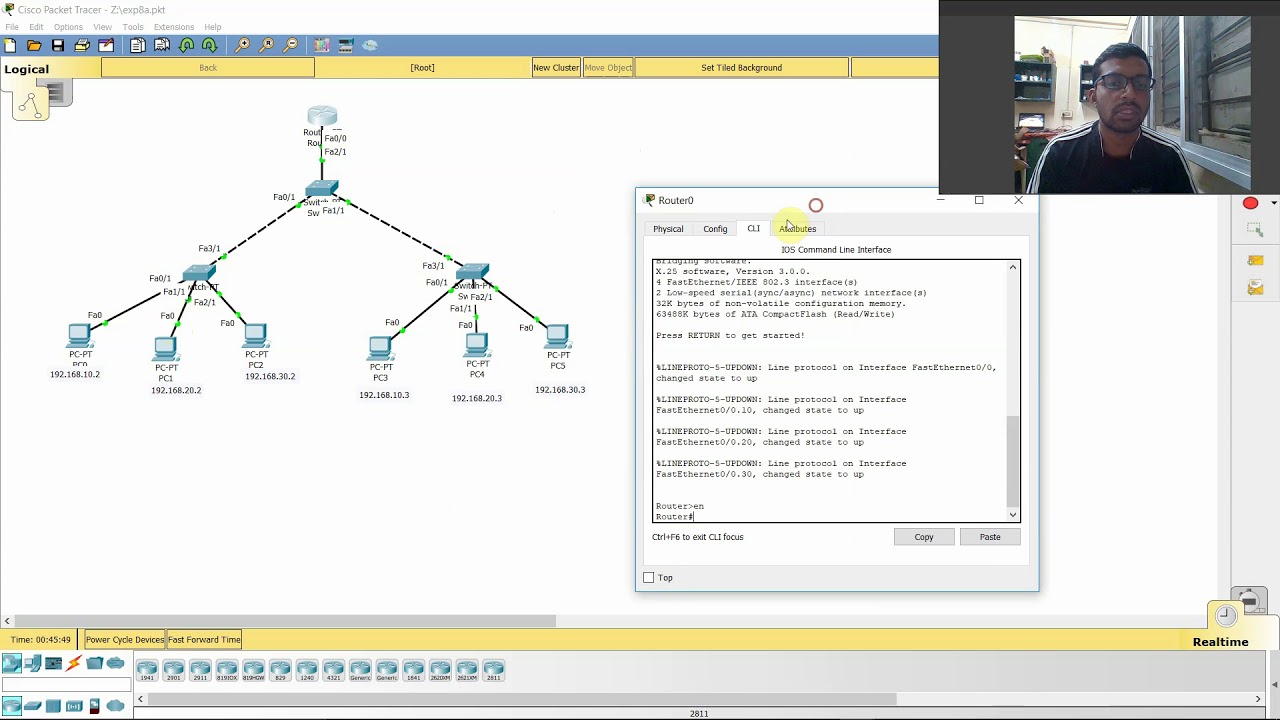The image size is (1280, 720).
Task: Pick the 2911 router model
Action: (x=200, y=671)
